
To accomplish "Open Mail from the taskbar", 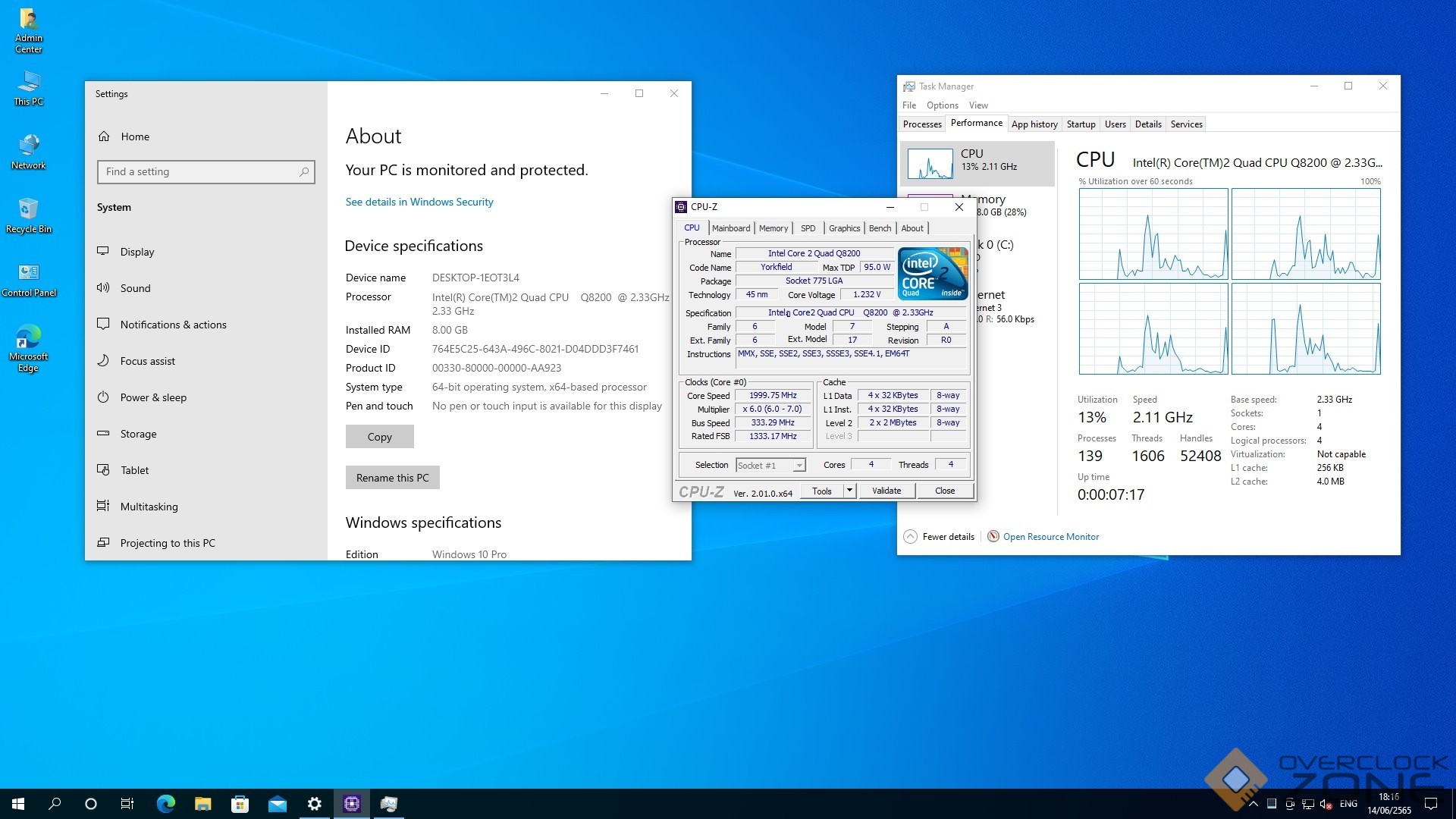I will pos(277,804).
